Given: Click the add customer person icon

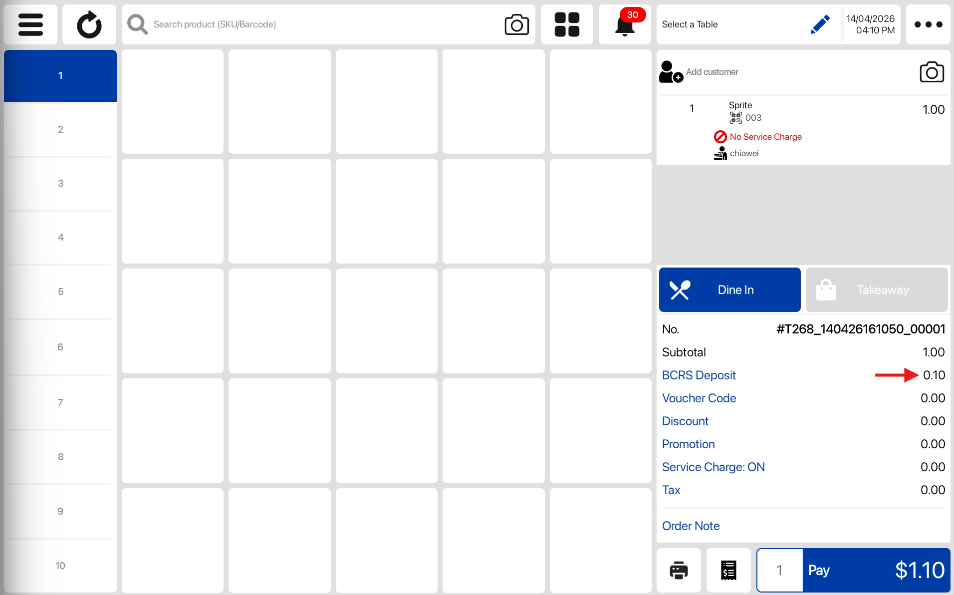Looking at the screenshot, I should point(671,72).
